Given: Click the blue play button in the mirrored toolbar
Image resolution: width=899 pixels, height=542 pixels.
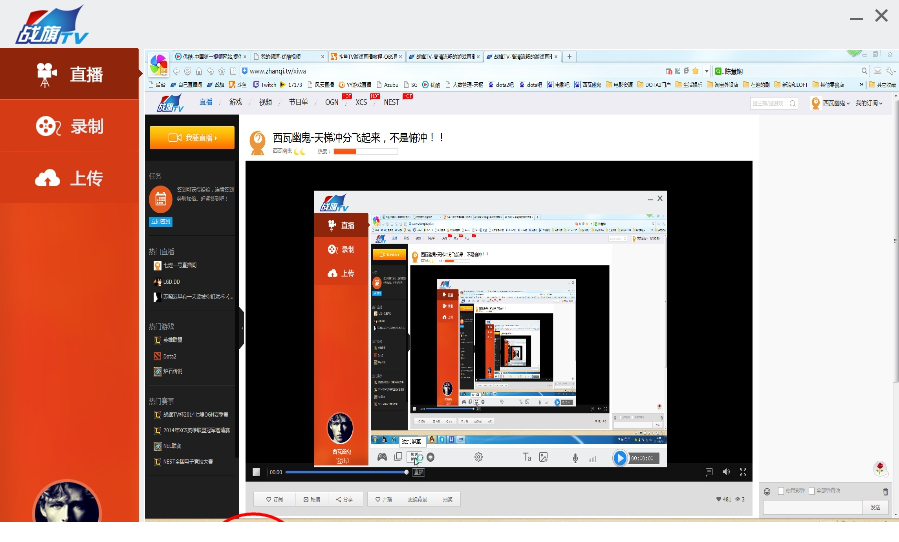Looking at the screenshot, I should click(620, 458).
